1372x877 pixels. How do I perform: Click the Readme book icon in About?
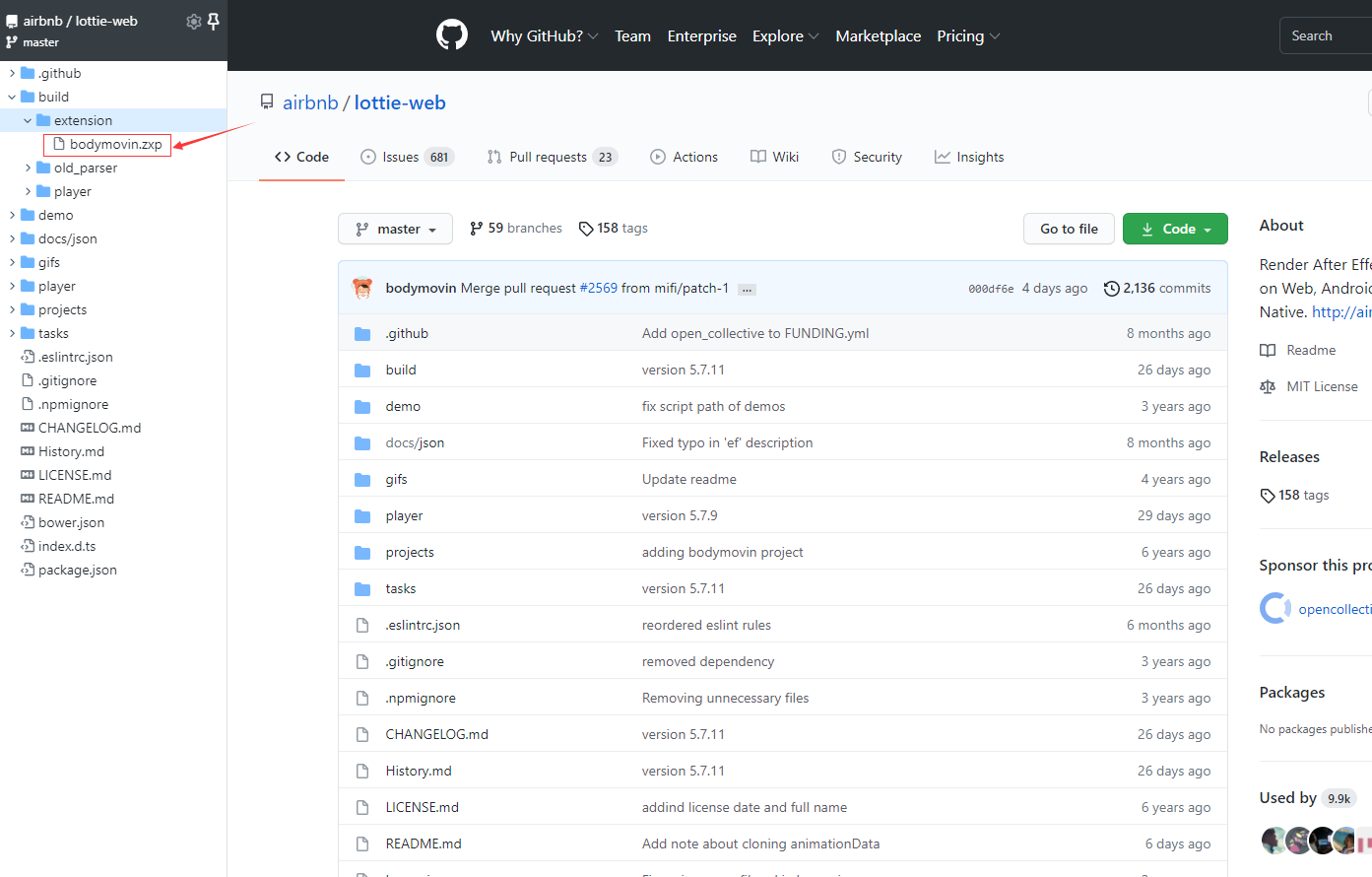coord(1268,350)
